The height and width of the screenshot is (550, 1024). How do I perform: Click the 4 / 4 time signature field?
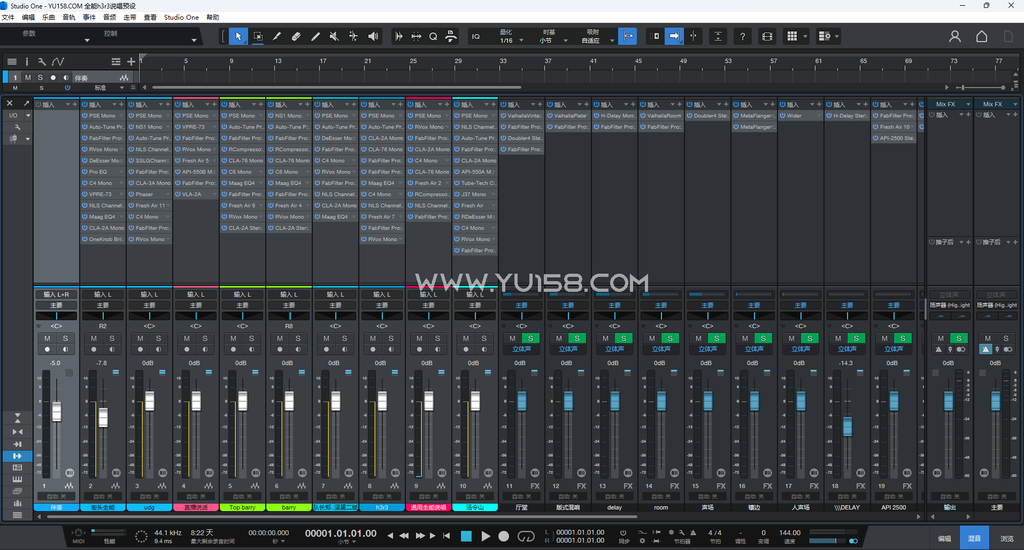coord(715,533)
